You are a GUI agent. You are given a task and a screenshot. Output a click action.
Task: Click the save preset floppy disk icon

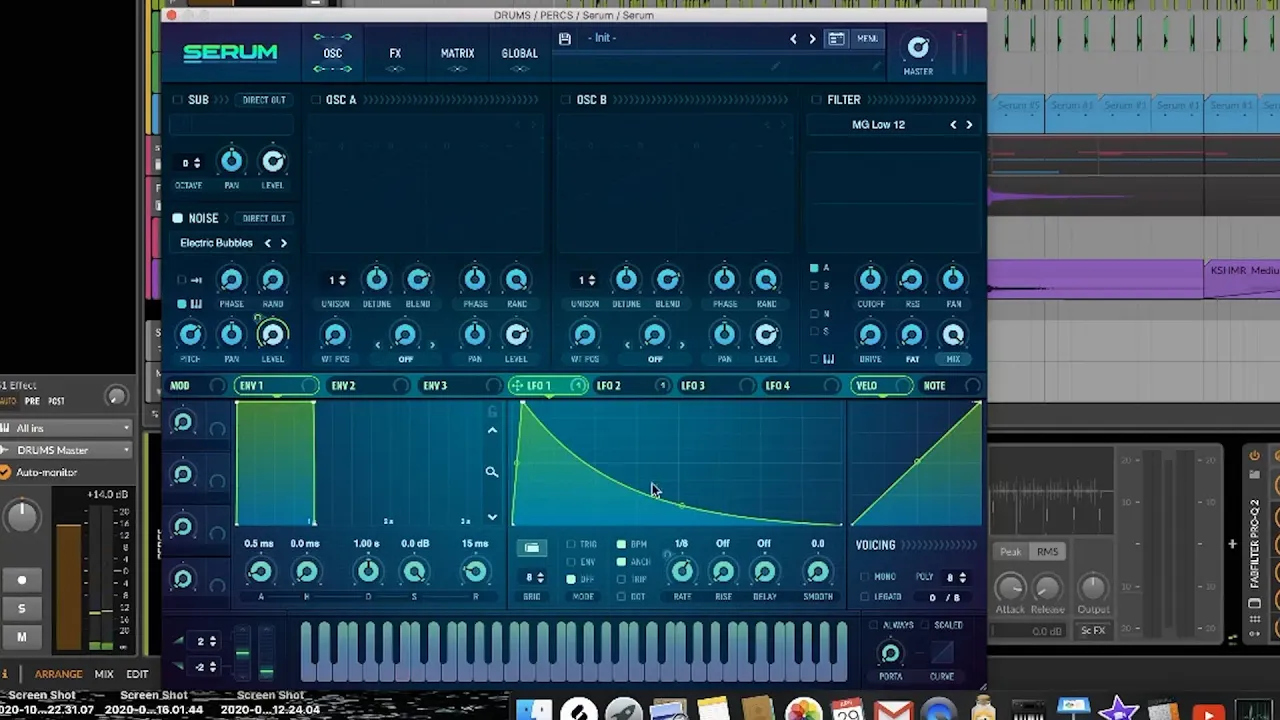[x=565, y=38]
